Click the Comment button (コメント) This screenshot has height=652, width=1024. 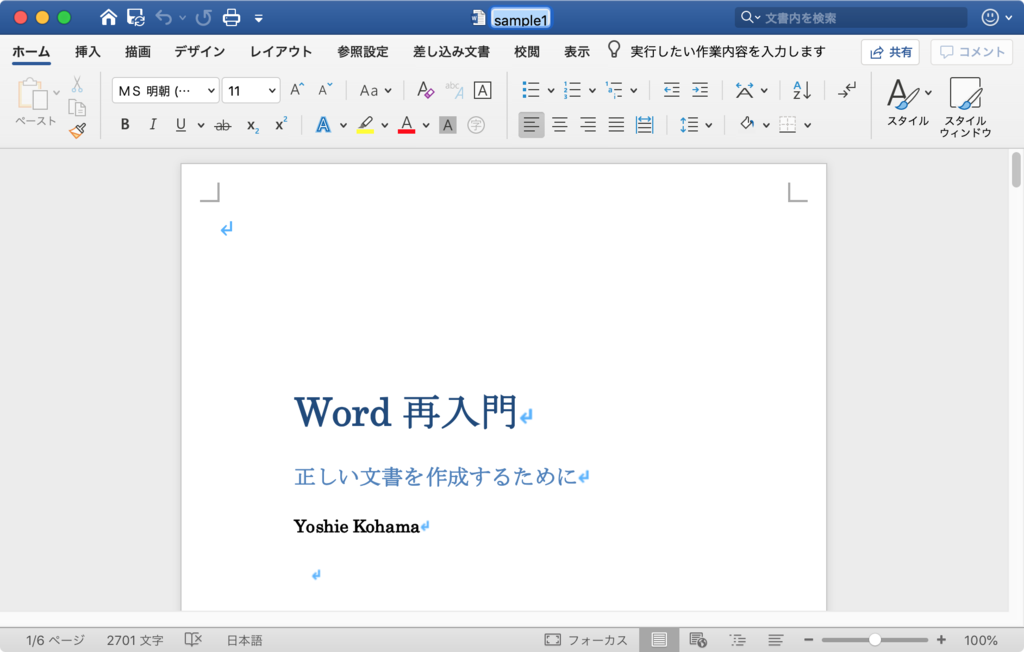(x=972, y=52)
